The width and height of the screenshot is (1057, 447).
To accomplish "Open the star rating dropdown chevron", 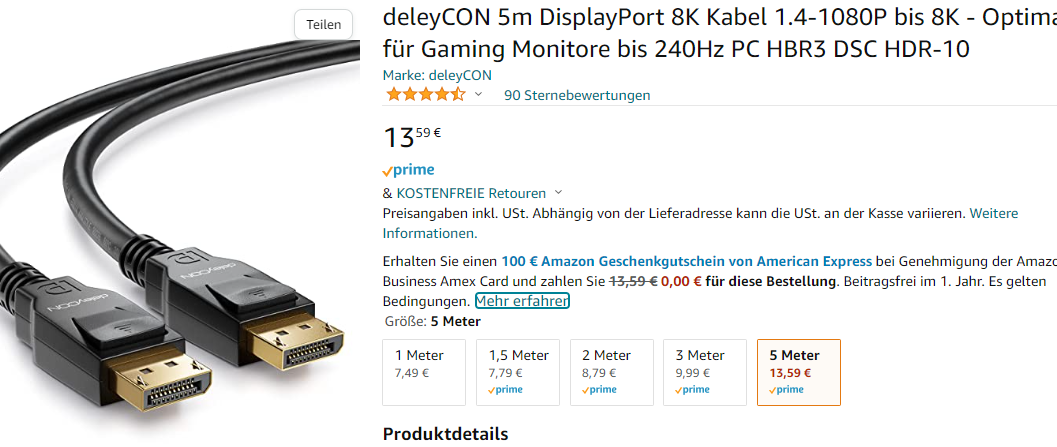I will tap(478, 95).
